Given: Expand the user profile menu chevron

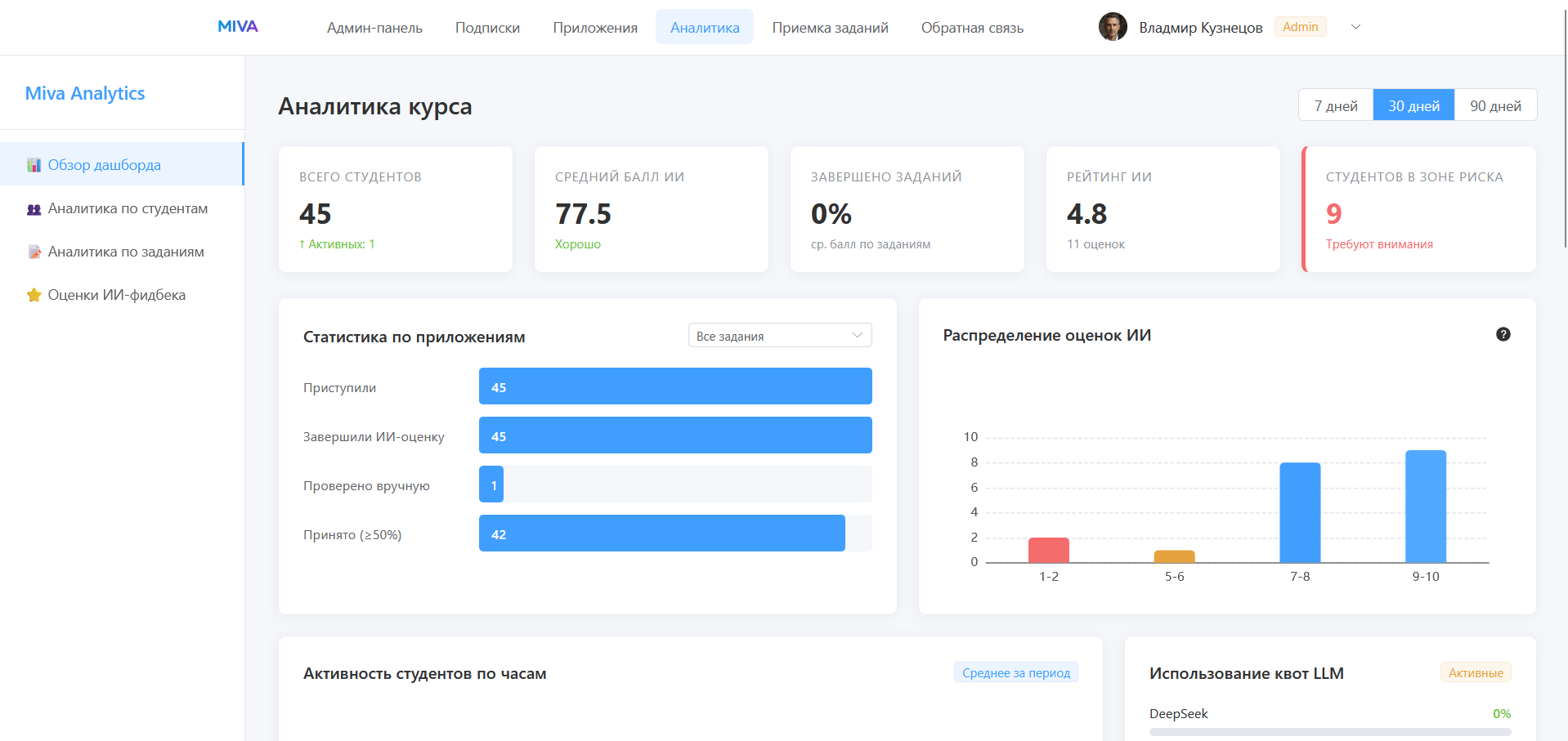Looking at the screenshot, I should 1355,27.
